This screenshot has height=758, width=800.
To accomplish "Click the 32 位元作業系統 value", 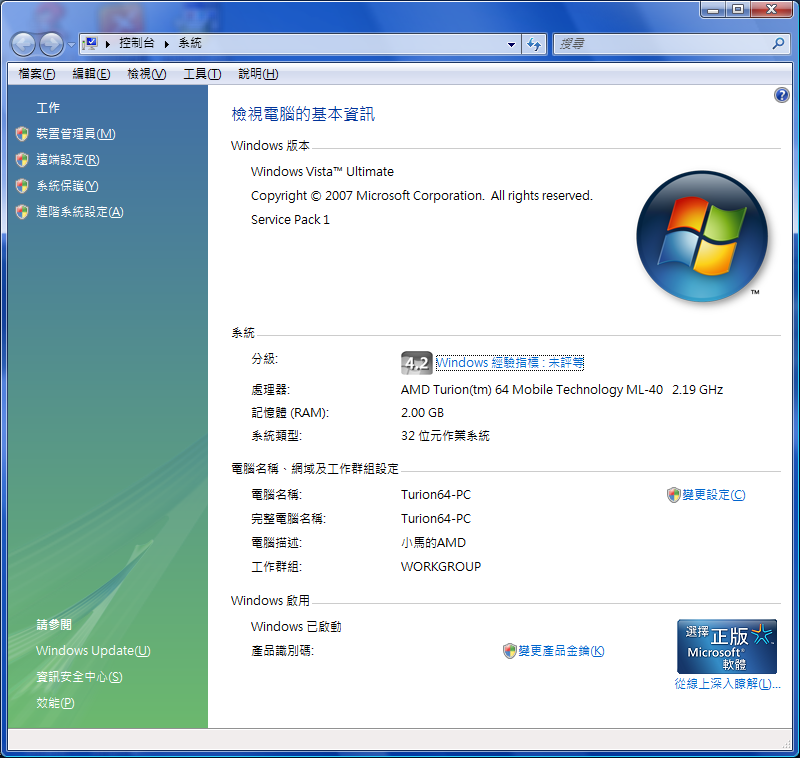I will [445, 436].
